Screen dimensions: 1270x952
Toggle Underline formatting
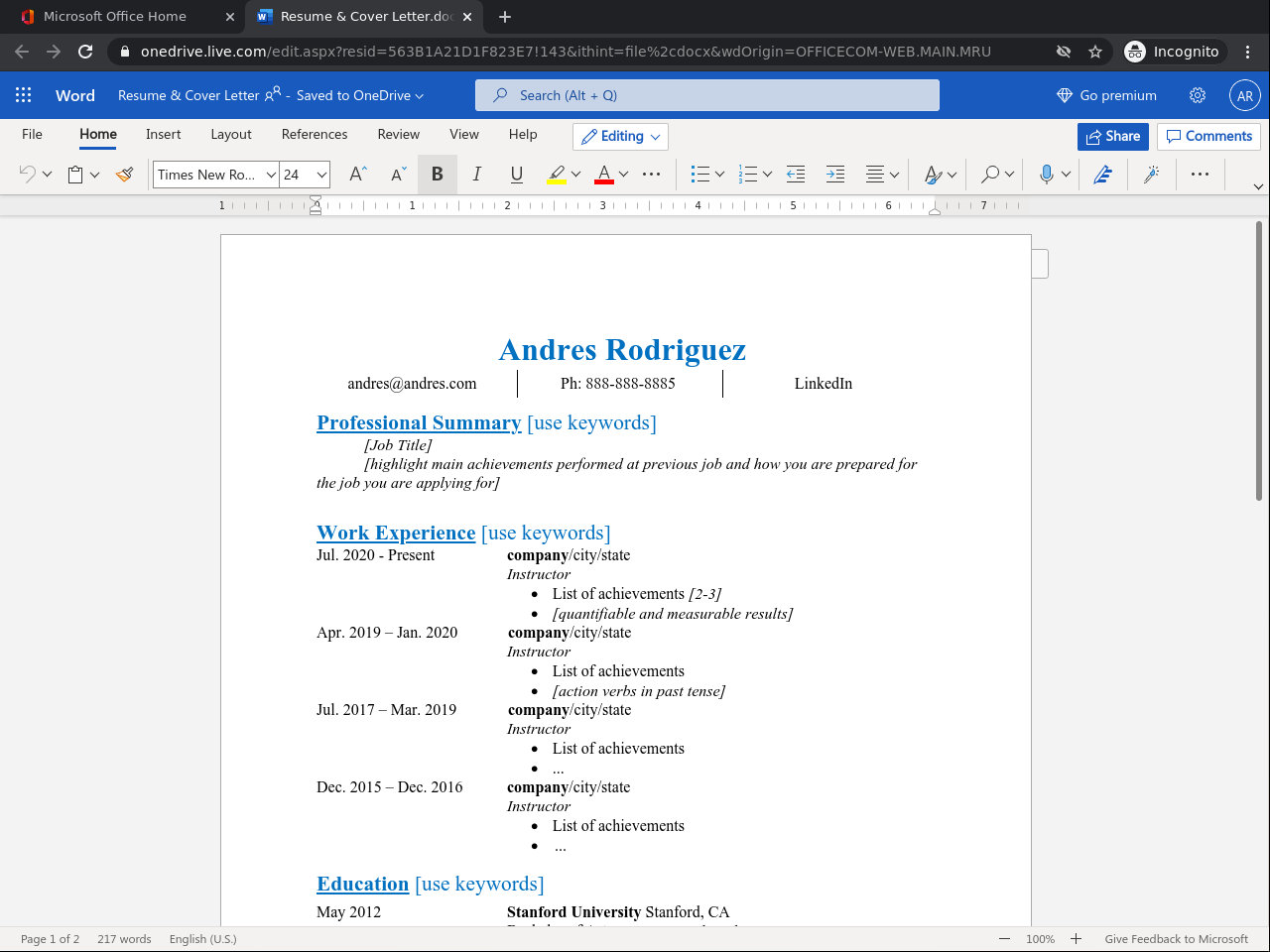point(516,175)
